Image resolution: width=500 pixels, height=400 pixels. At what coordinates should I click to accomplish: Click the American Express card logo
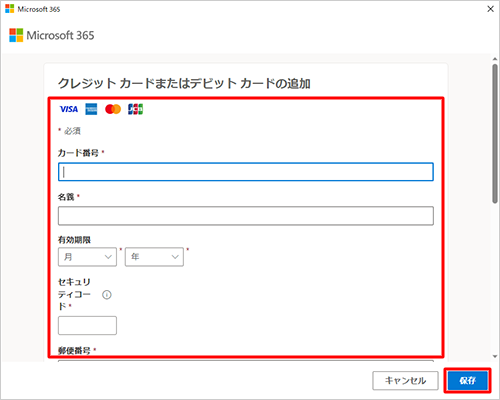[91, 109]
